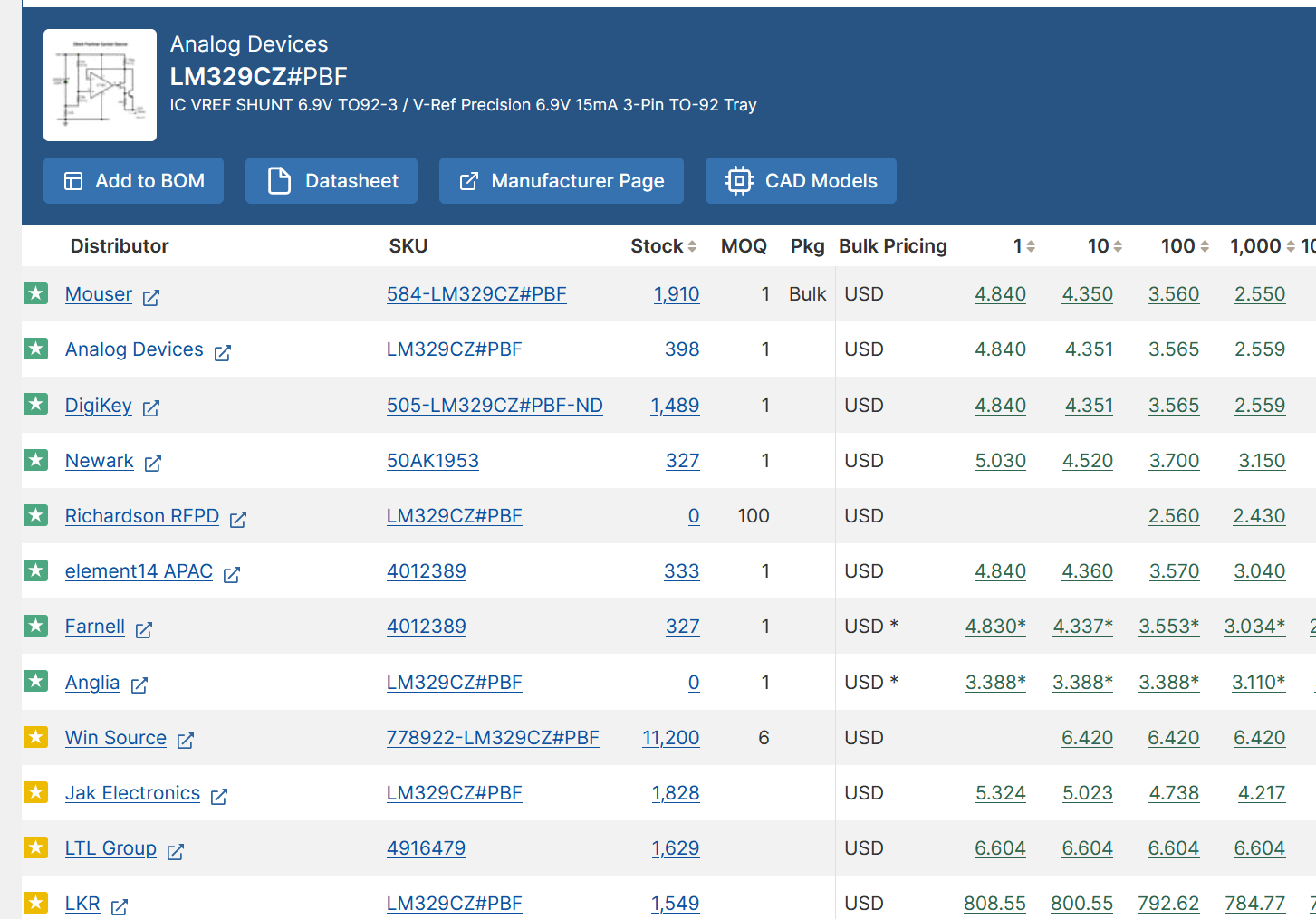Select the Distributor column header
1316x919 pixels.
pos(120,246)
